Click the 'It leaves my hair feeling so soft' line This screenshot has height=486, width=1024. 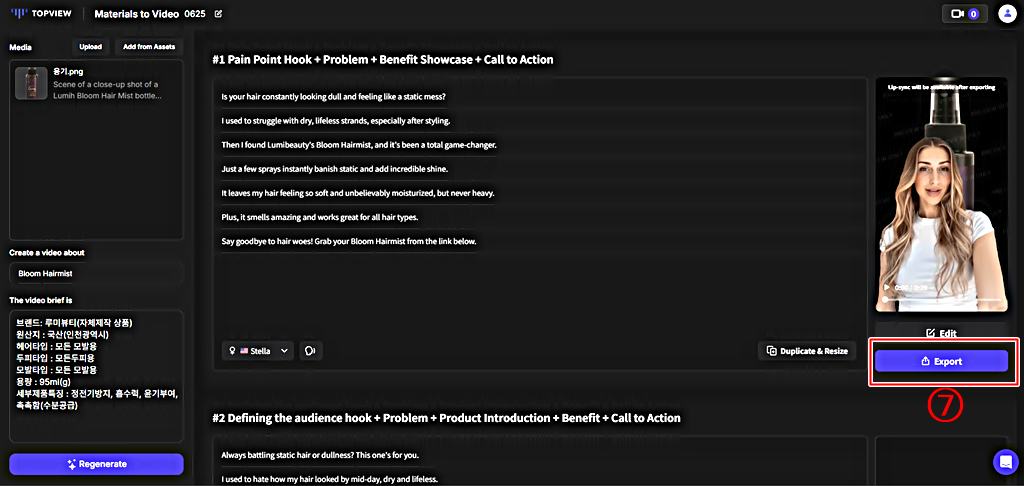coord(357,193)
